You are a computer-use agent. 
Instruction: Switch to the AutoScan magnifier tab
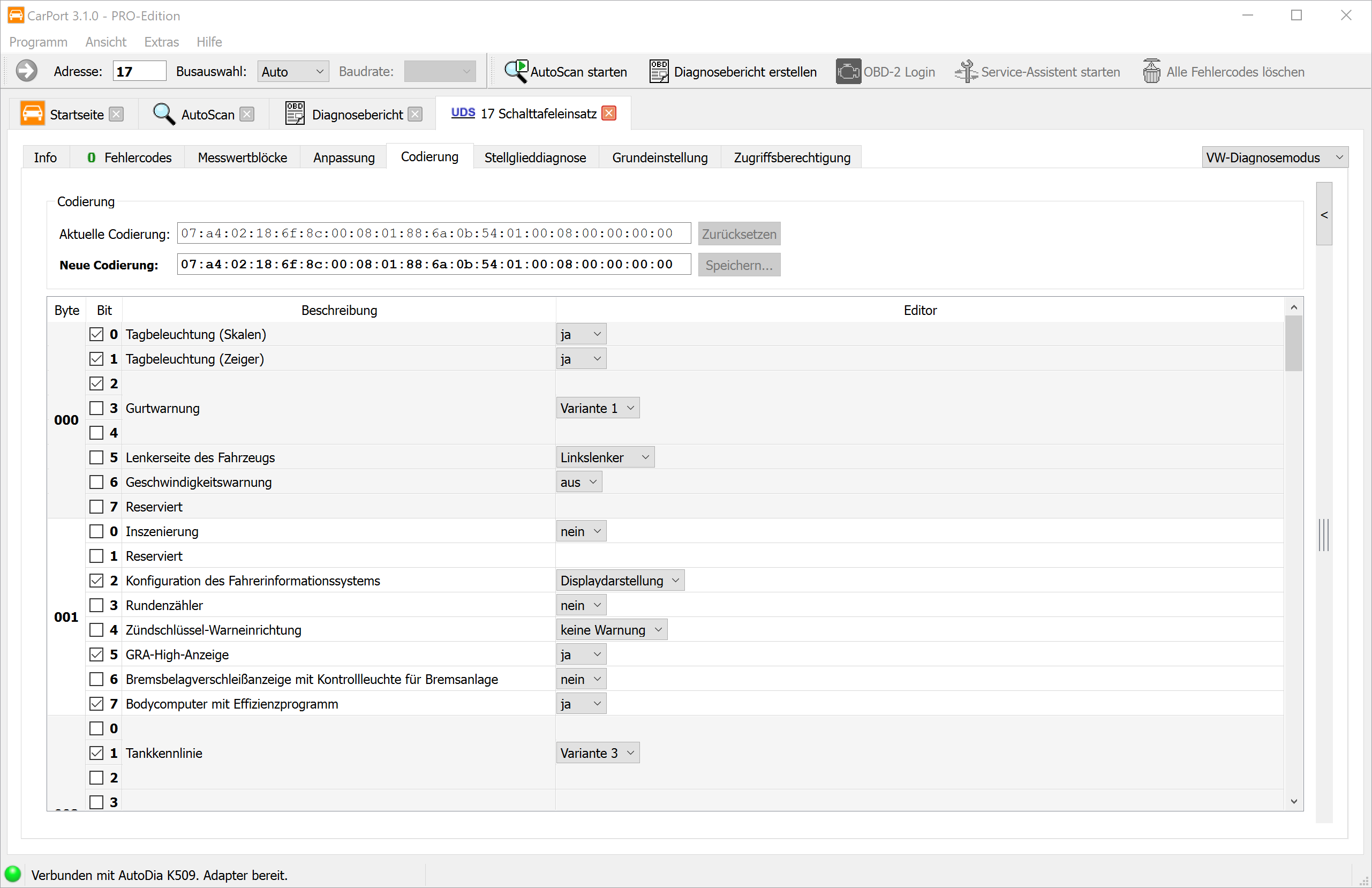(x=164, y=114)
